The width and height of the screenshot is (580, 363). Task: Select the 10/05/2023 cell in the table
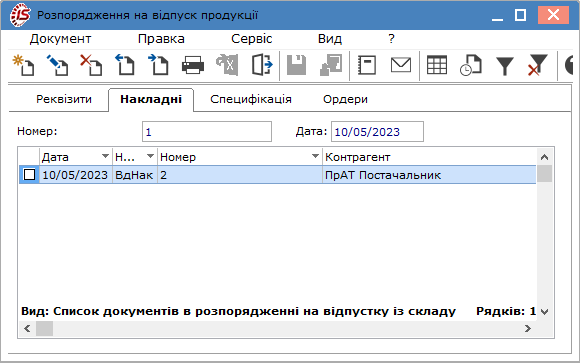coord(75,175)
